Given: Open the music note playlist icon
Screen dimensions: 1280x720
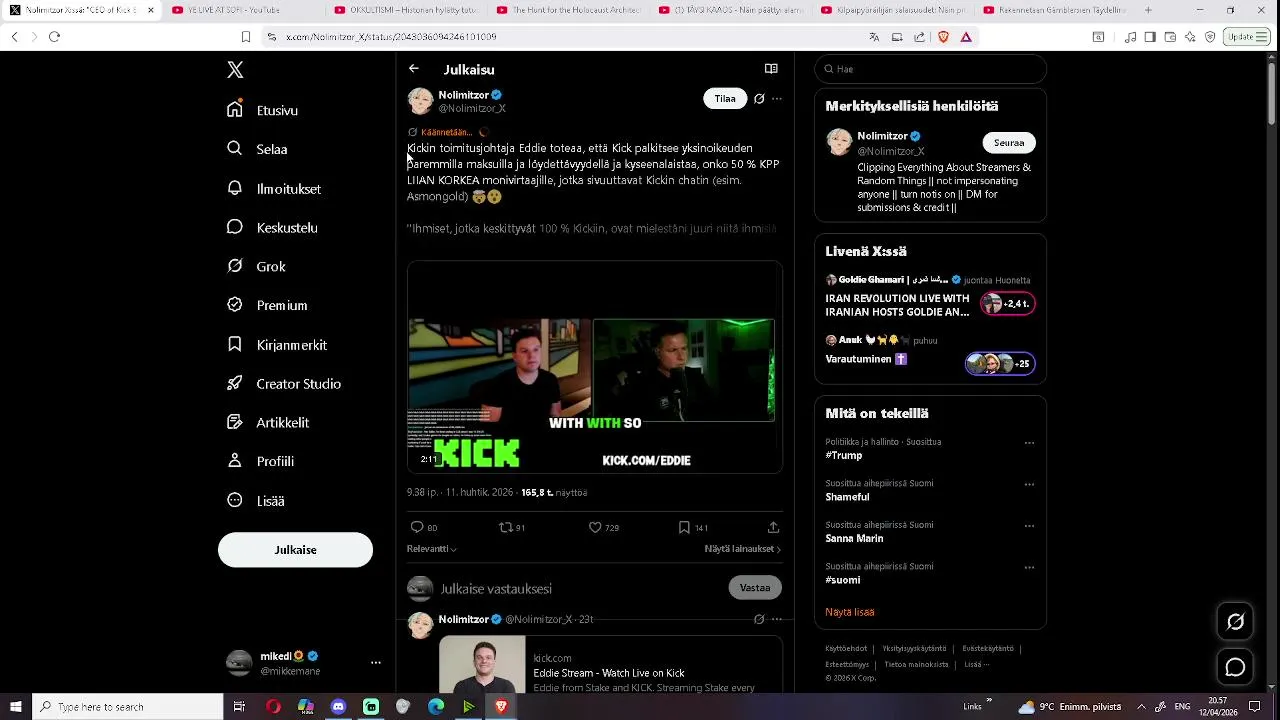Looking at the screenshot, I should point(1130,37).
